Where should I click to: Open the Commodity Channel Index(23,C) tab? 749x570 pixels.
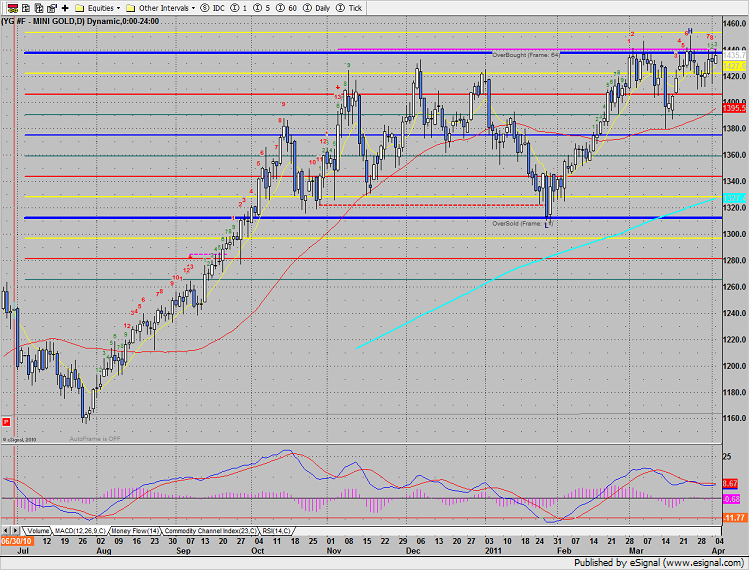(x=210, y=531)
